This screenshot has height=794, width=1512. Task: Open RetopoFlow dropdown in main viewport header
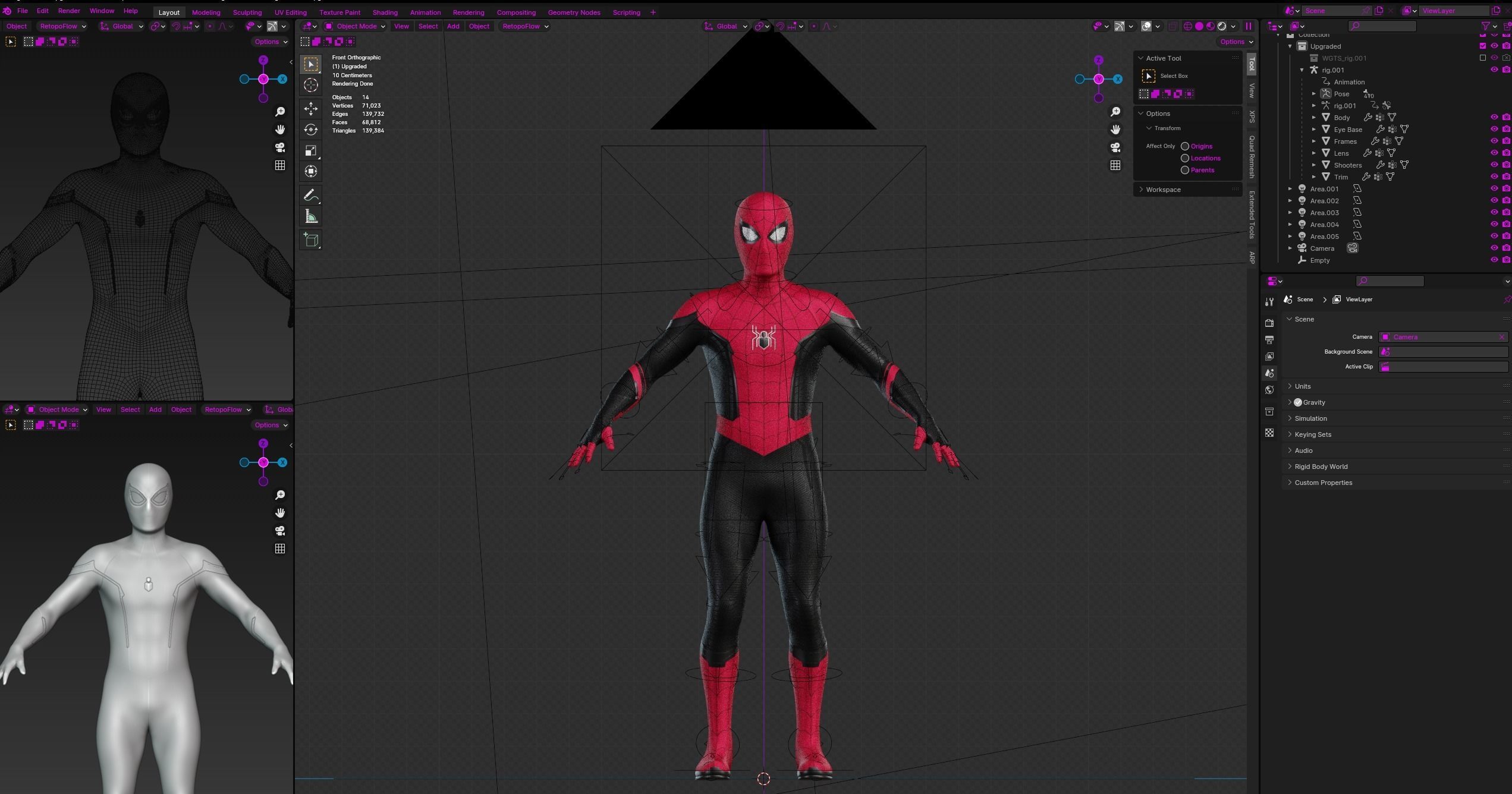(526, 26)
